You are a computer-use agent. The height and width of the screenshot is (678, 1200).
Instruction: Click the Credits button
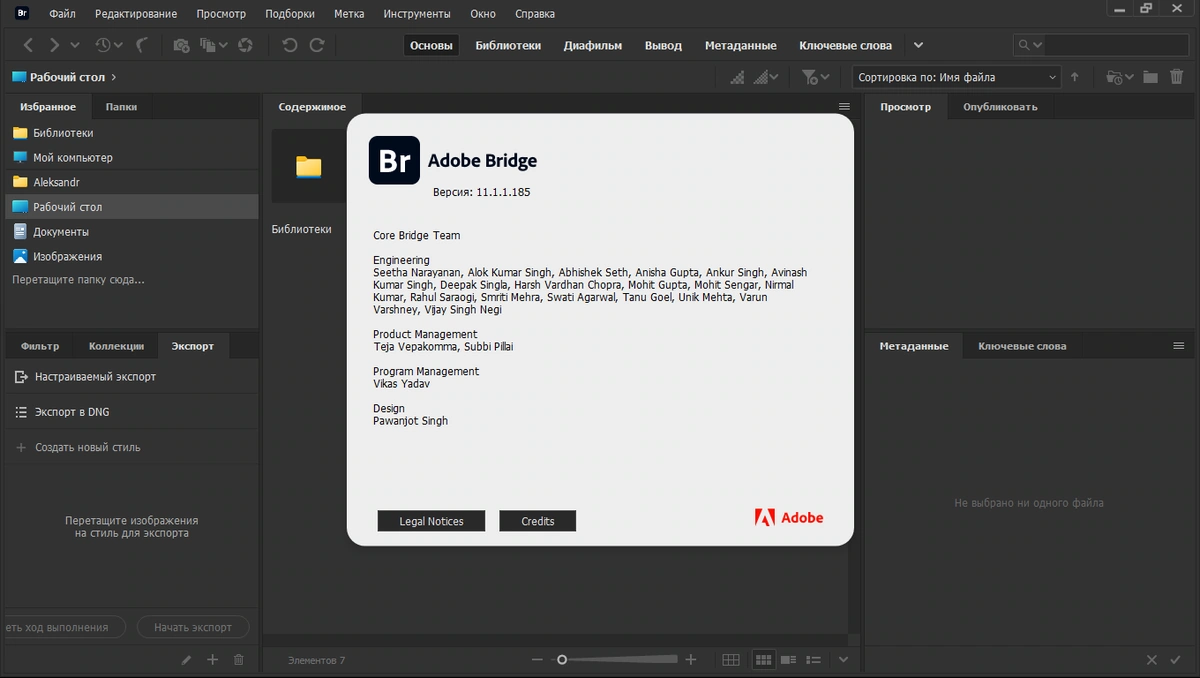tap(538, 521)
